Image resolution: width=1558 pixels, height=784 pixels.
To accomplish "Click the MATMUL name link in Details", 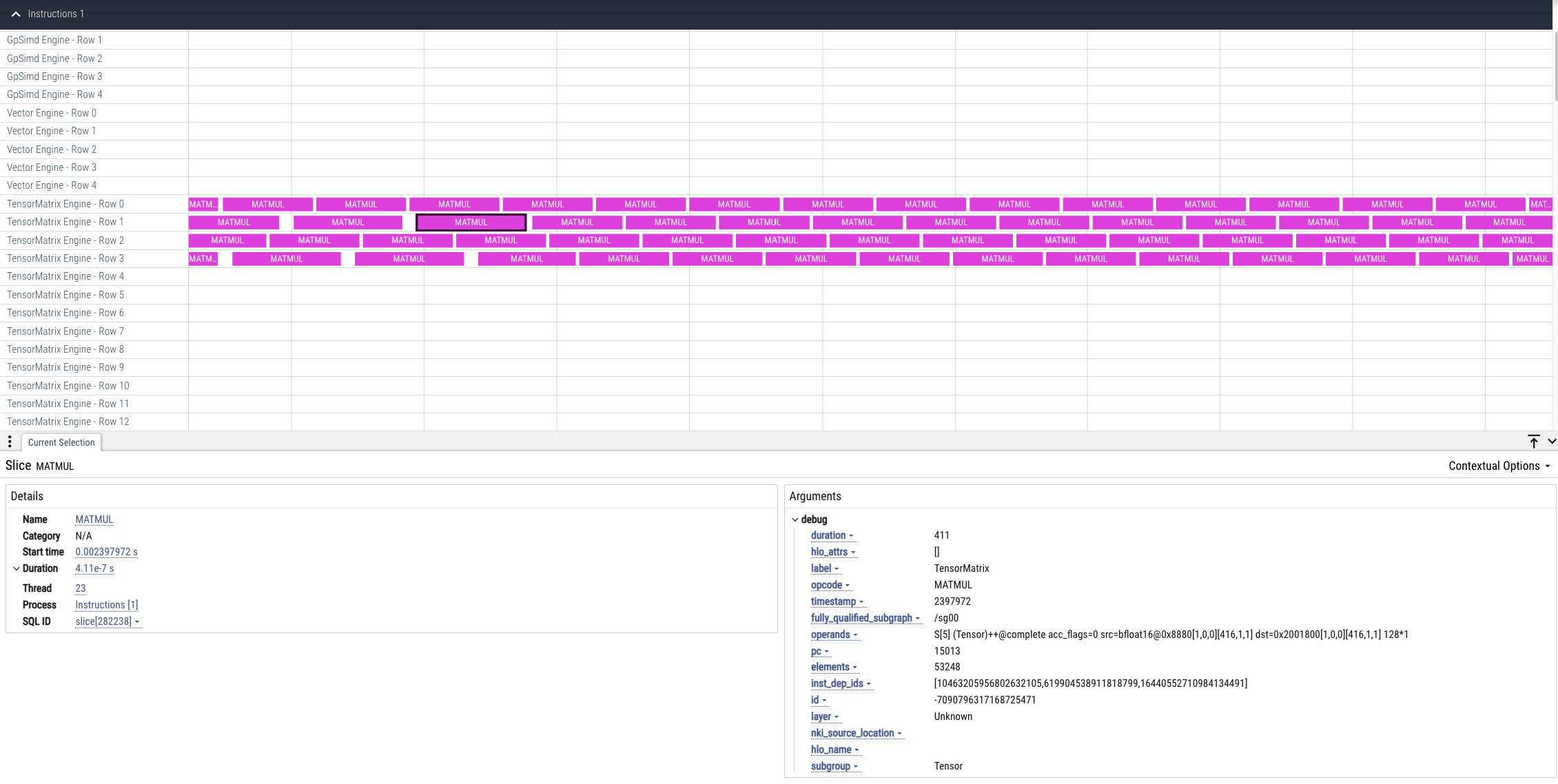I will [94, 519].
